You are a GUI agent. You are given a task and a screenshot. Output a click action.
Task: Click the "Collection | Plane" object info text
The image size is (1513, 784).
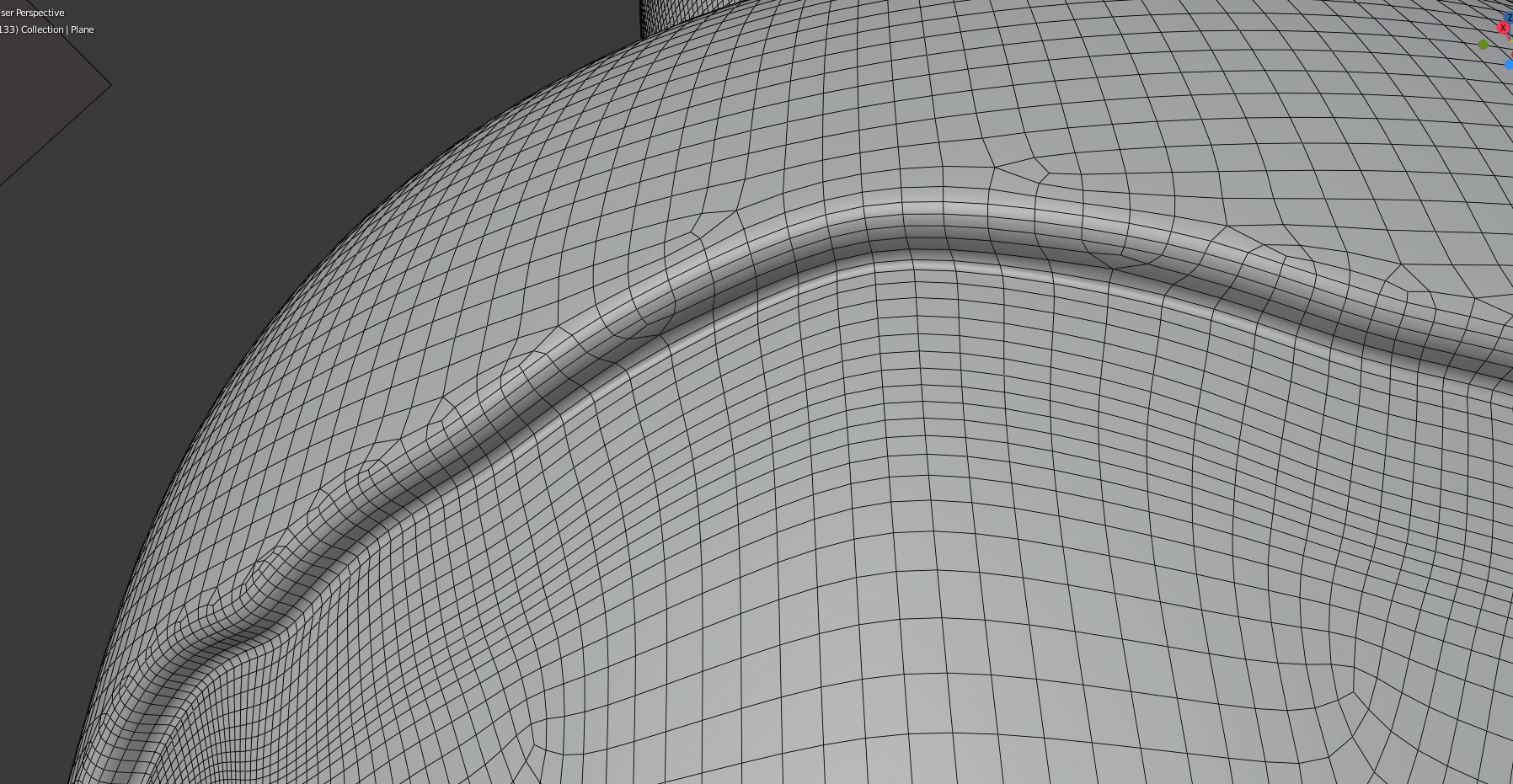tap(57, 29)
